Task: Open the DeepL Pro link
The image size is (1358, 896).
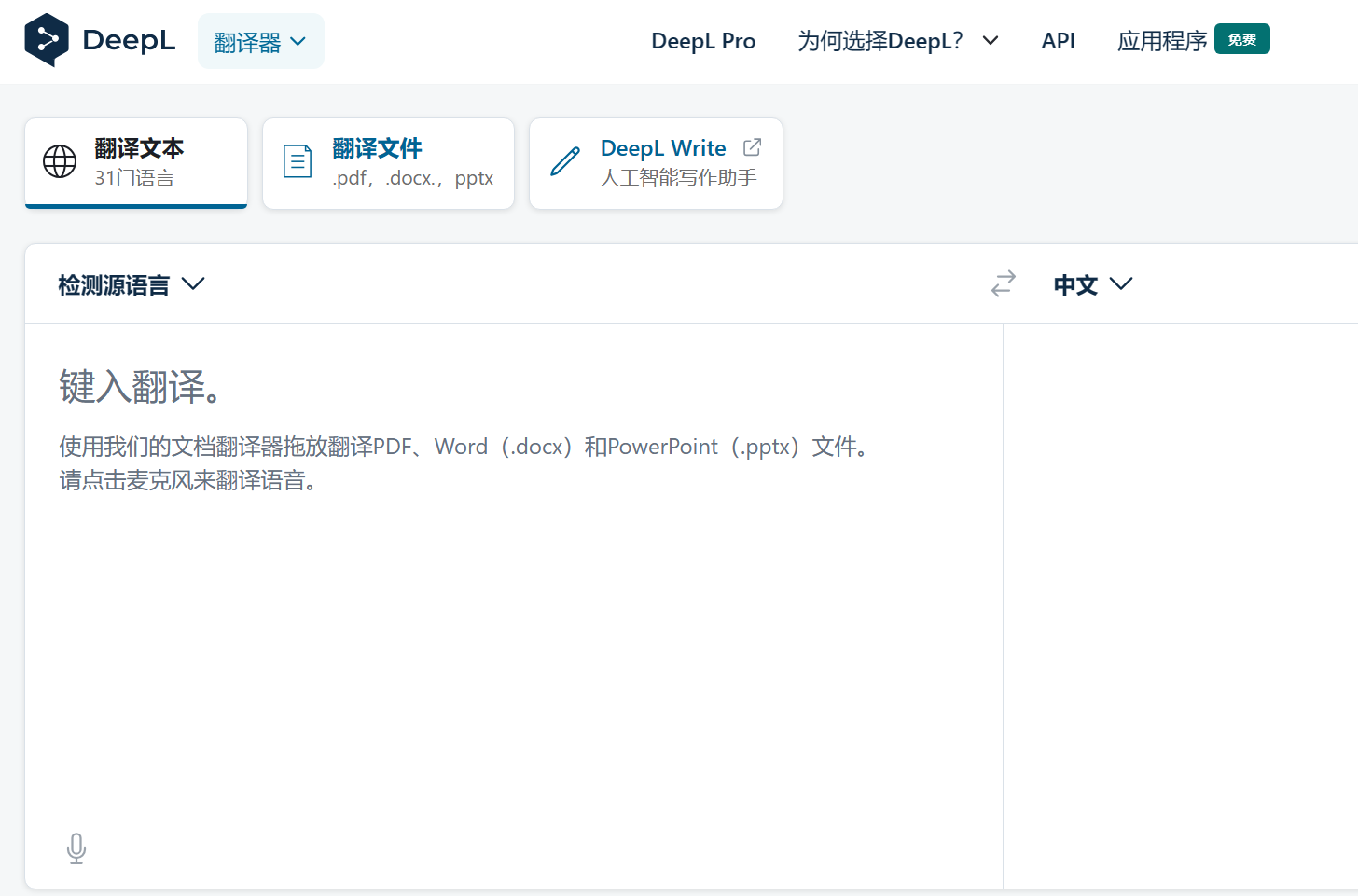Action: (703, 41)
